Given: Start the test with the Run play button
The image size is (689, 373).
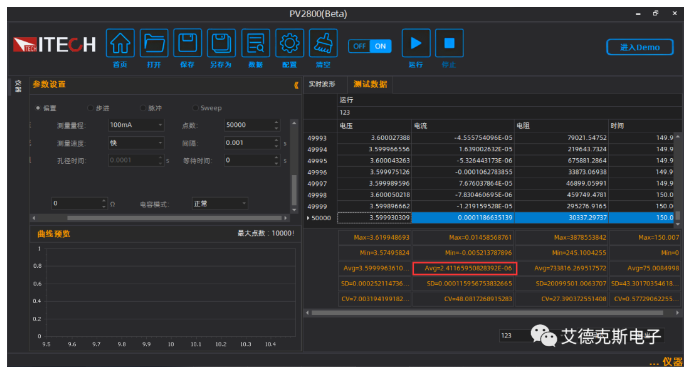Looking at the screenshot, I should [416, 43].
